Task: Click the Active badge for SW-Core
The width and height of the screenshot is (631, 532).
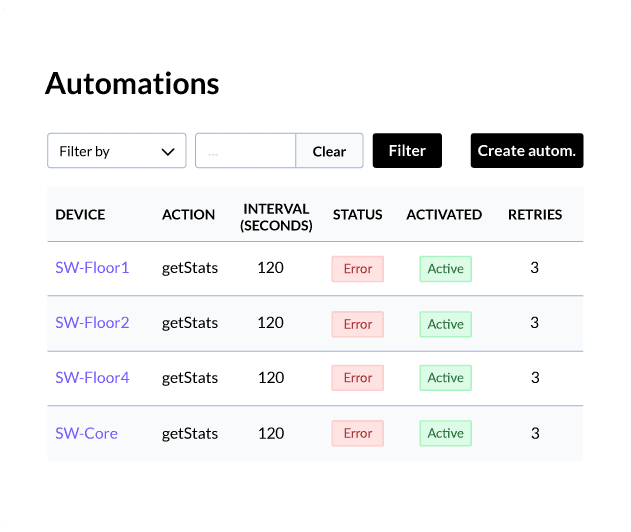Action: pos(445,433)
